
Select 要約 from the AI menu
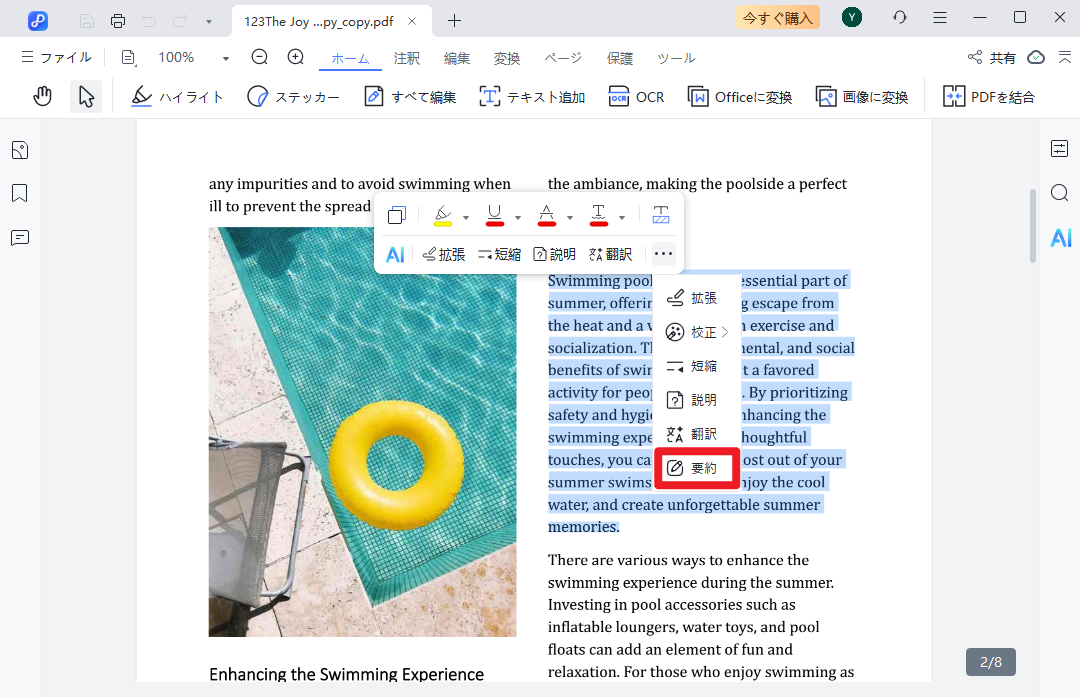tap(698, 468)
